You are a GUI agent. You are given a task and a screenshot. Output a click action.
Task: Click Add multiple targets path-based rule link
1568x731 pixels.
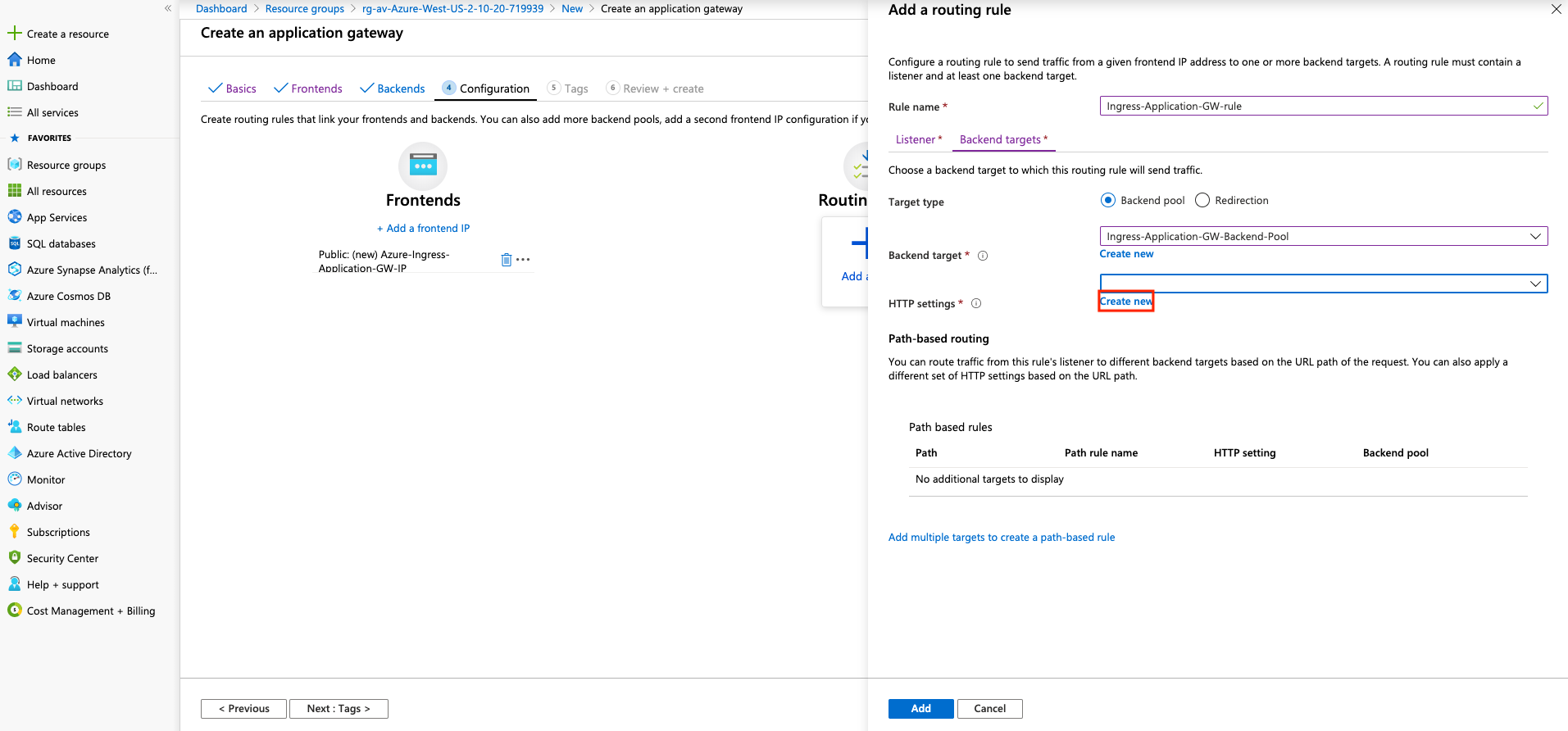click(1002, 538)
